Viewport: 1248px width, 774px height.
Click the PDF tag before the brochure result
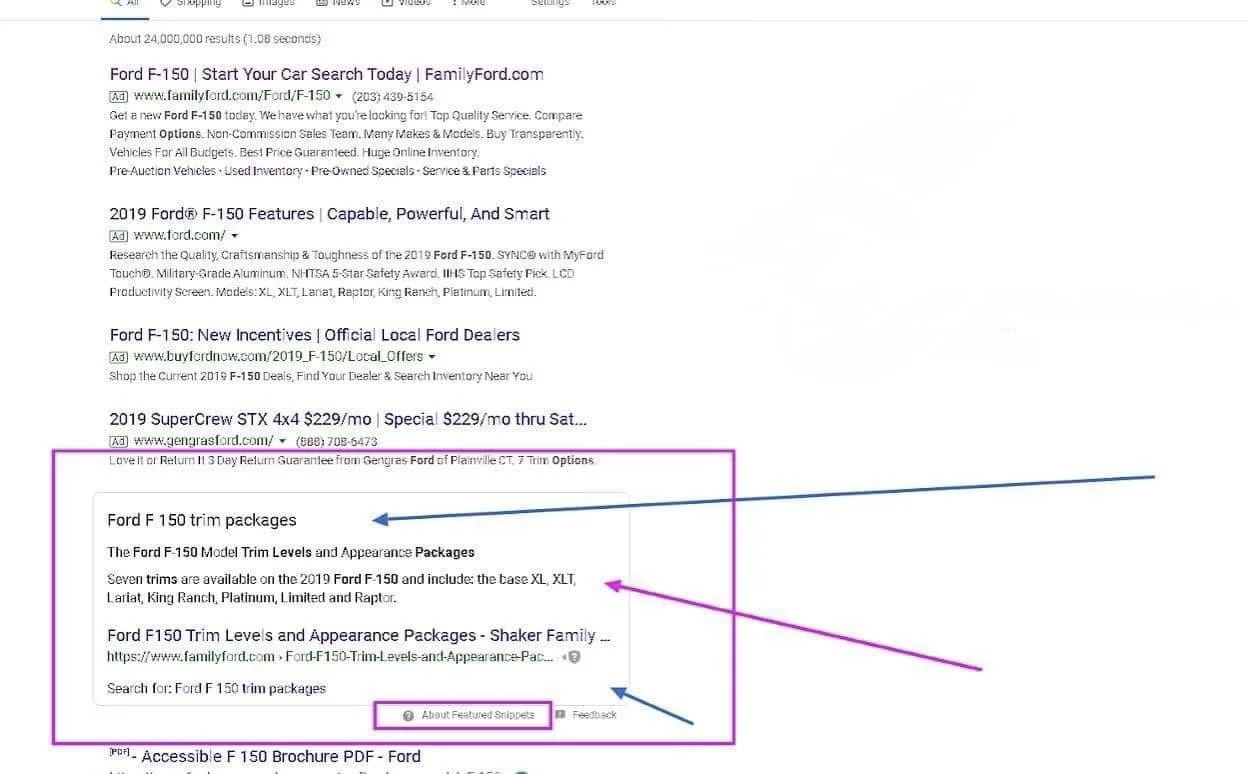click(119, 751)
